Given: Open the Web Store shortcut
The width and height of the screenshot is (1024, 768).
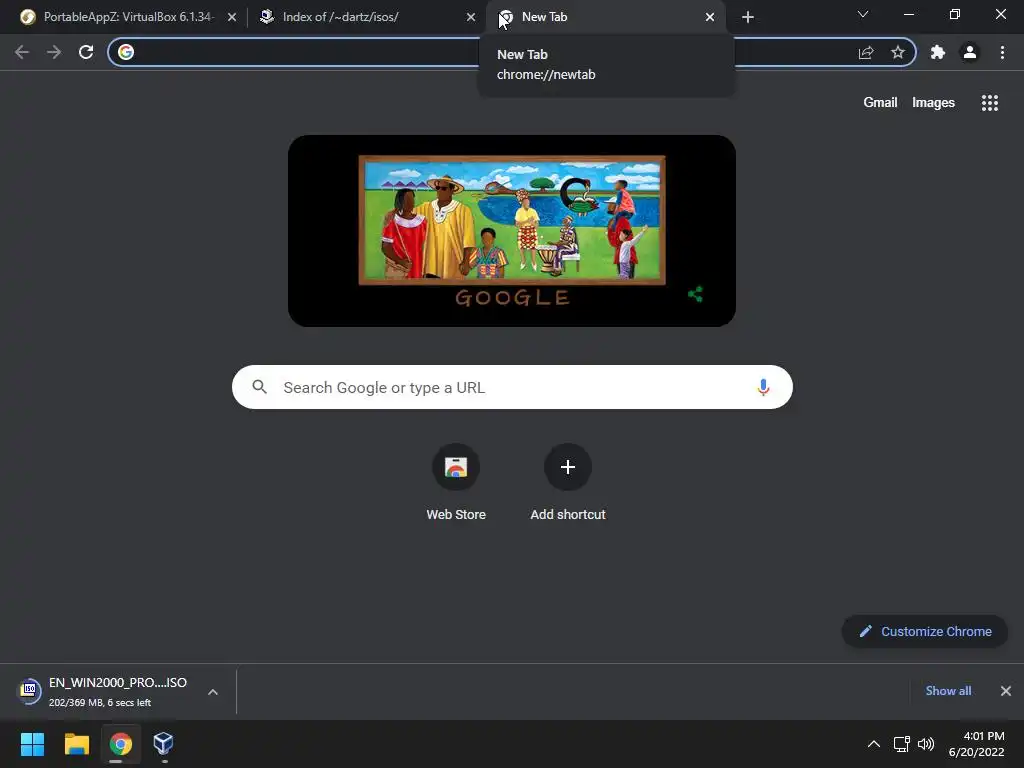Looking at the screenshot, I should coord(456,483).
